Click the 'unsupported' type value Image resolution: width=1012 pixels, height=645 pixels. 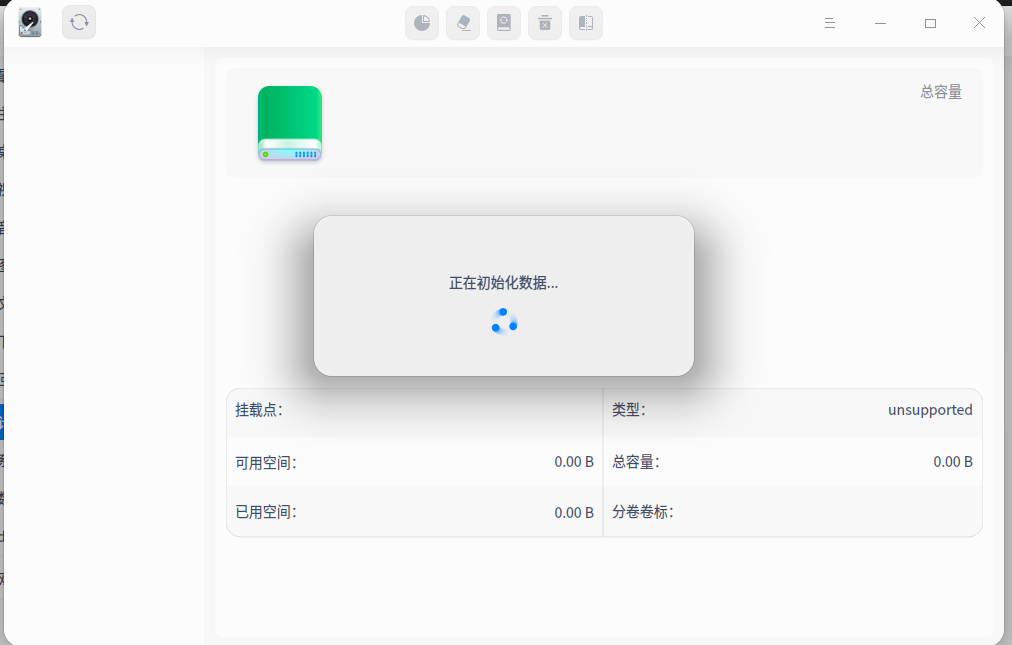coord(930,410)
